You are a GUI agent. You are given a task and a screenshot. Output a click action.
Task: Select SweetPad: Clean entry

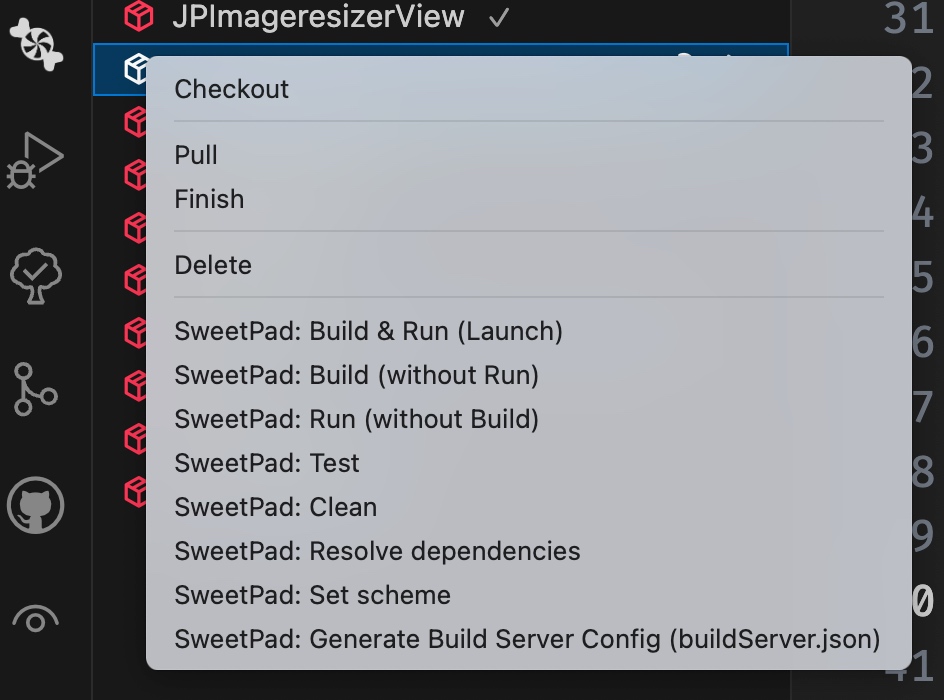(275, 507)
